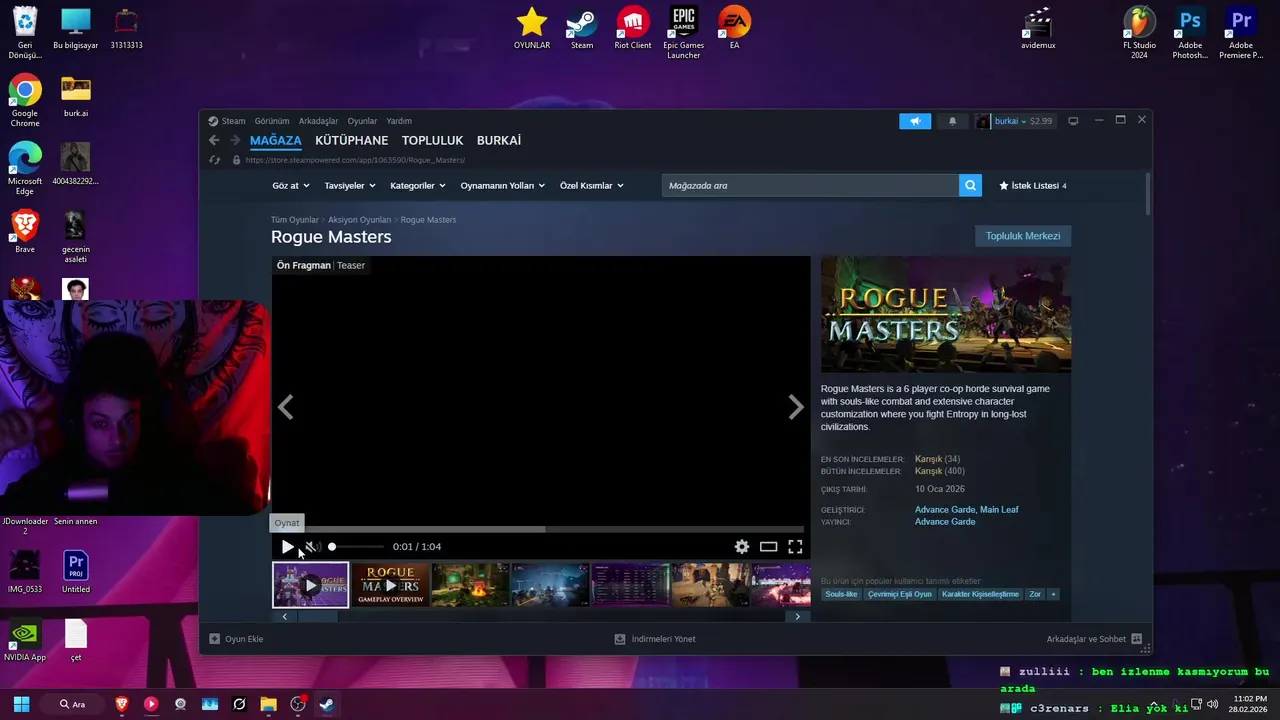The height and width of the screenshot is (720, 1280).
Task: Expand the Kategoriler dropdown
Action: point(418,186)
